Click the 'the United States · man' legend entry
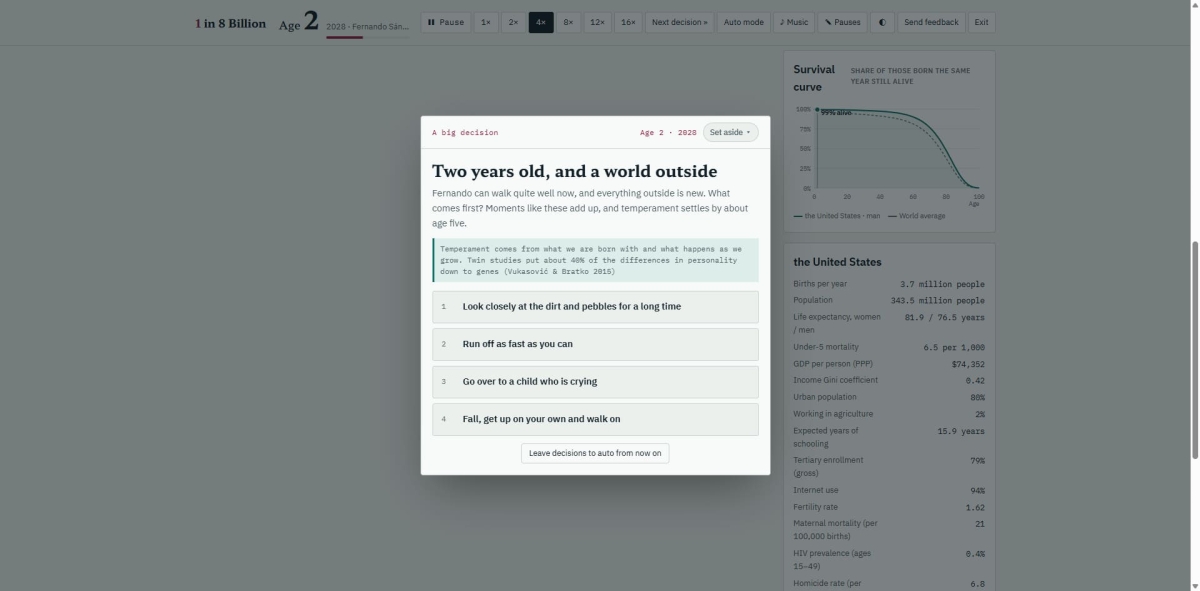This screenshot has height=591, width=1200. [838, 216]
